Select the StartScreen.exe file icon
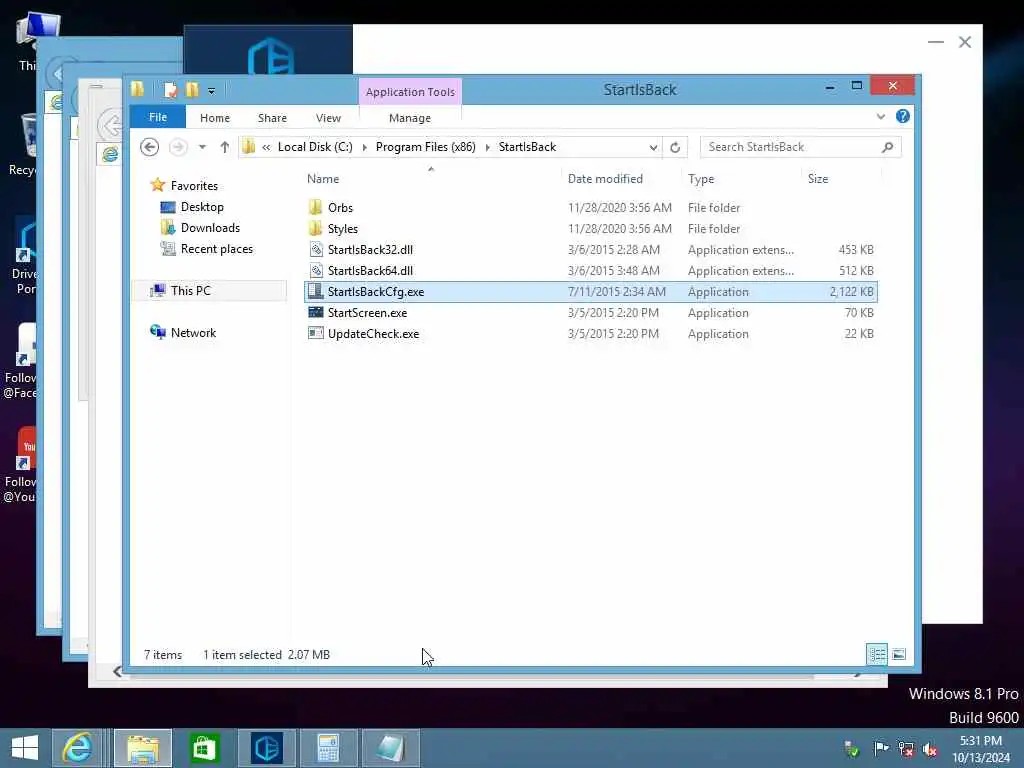 click(x=315, y=312)
